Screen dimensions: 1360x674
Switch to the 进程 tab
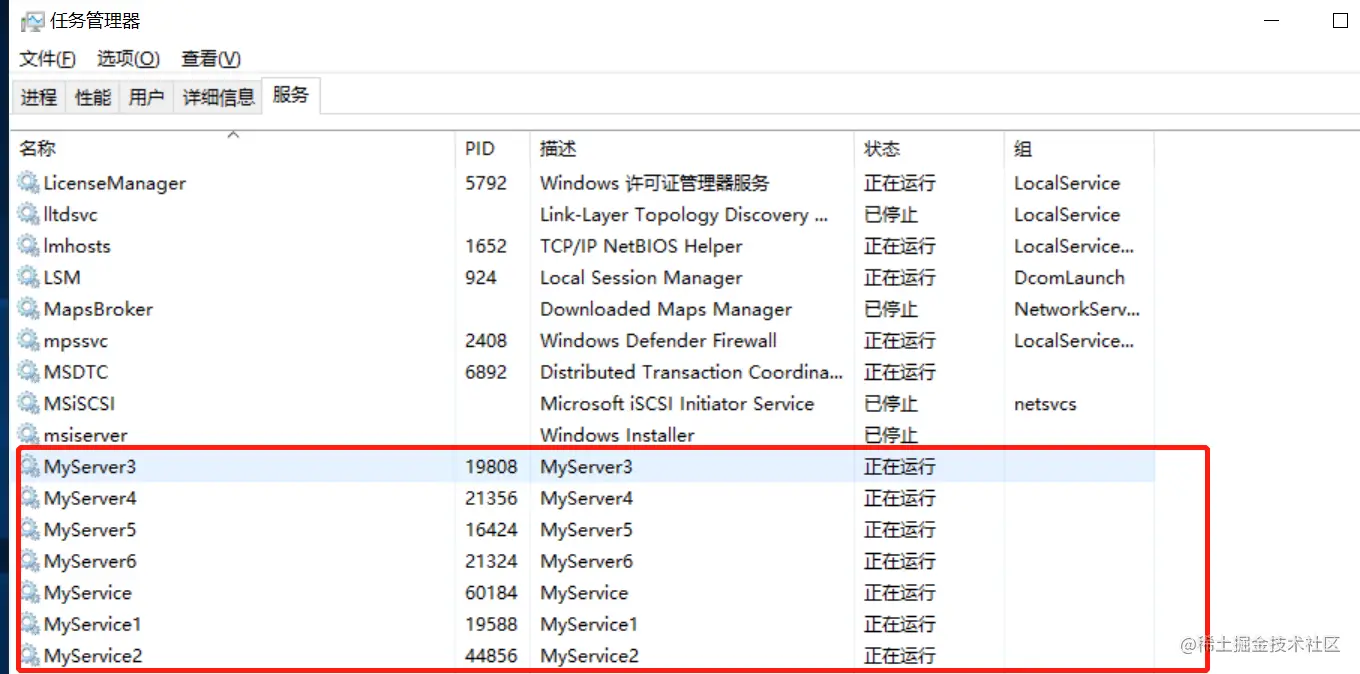pyautogui.click(x=39, y=97)
